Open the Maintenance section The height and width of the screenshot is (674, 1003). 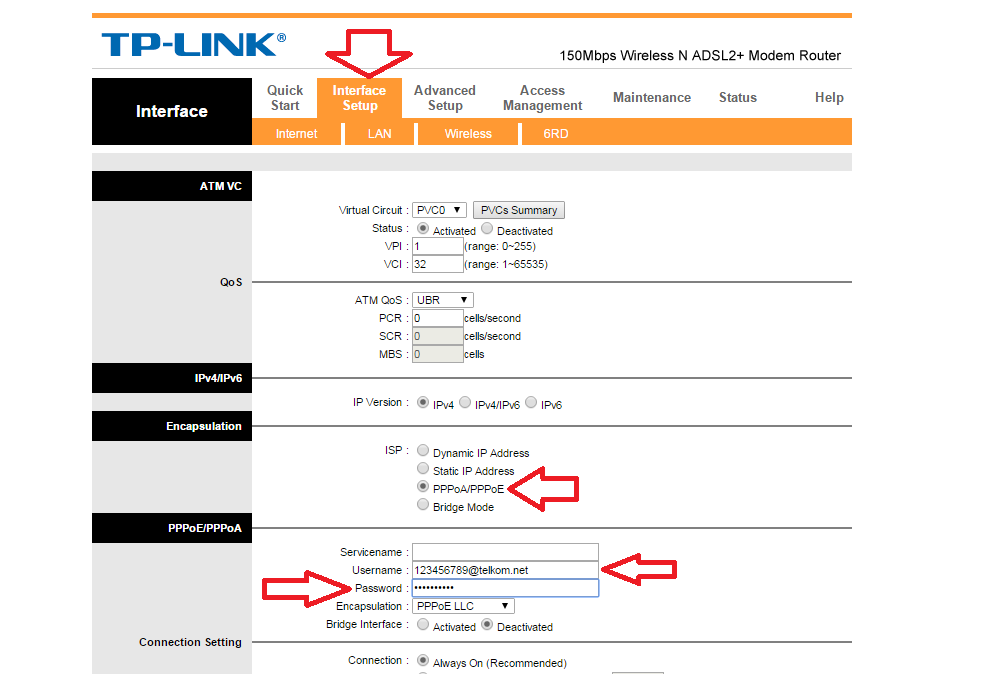click(651, 97)
